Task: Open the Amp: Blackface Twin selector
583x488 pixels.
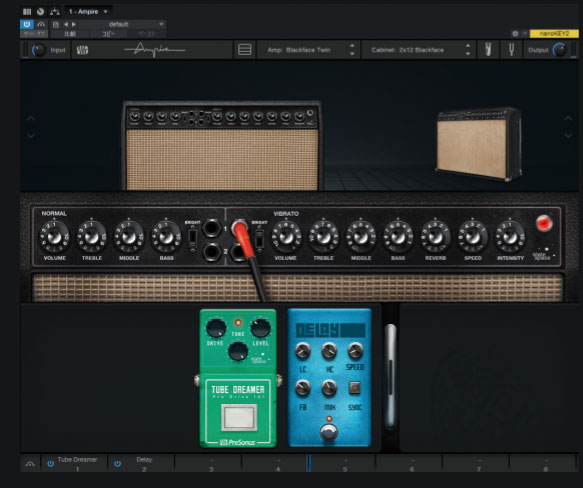Action: pyautogui.click(x=299, y=50)
